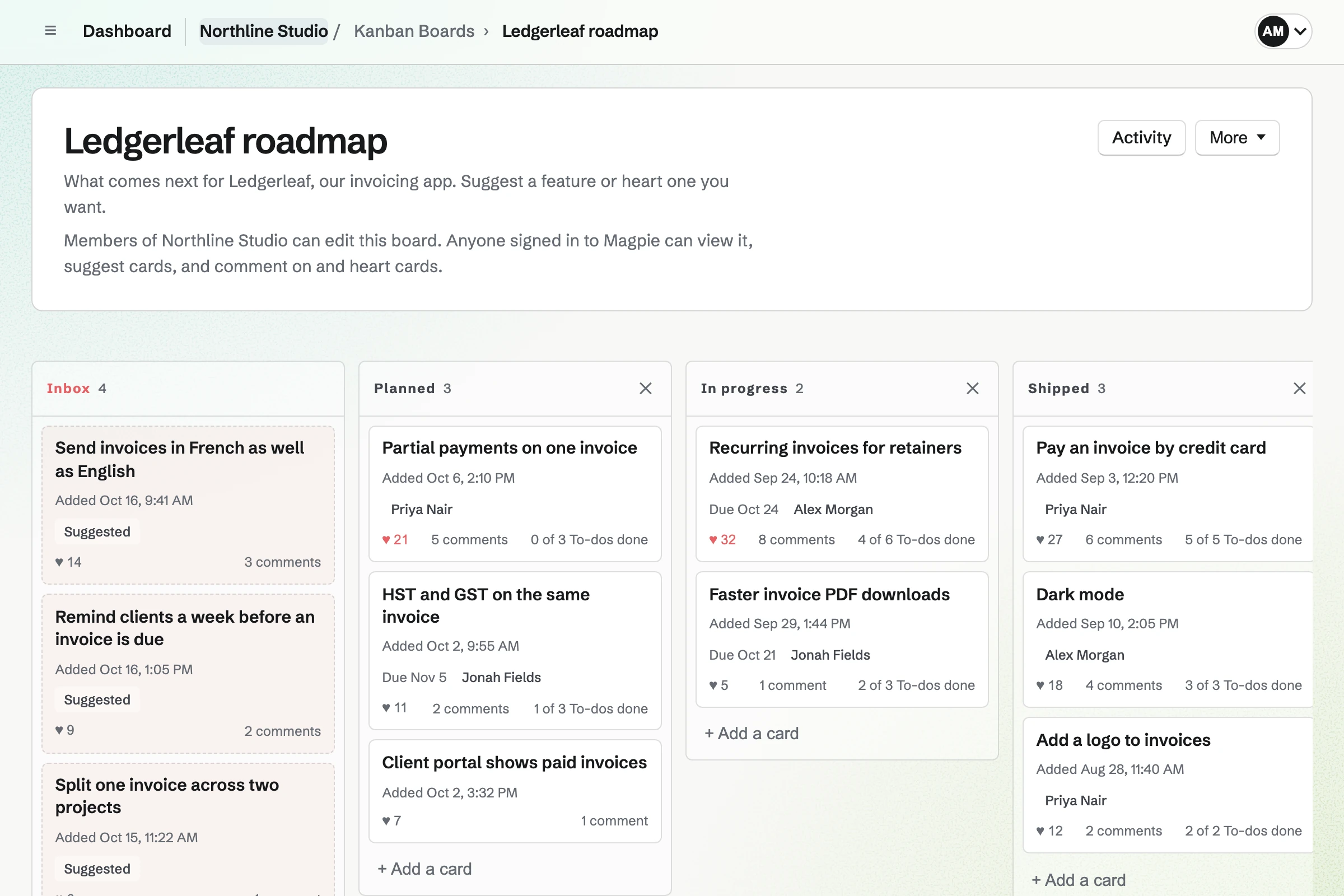View 2 comments on Remind clients card
The height and width of the screenshot is (896, 1344).
tap(282, 731)
